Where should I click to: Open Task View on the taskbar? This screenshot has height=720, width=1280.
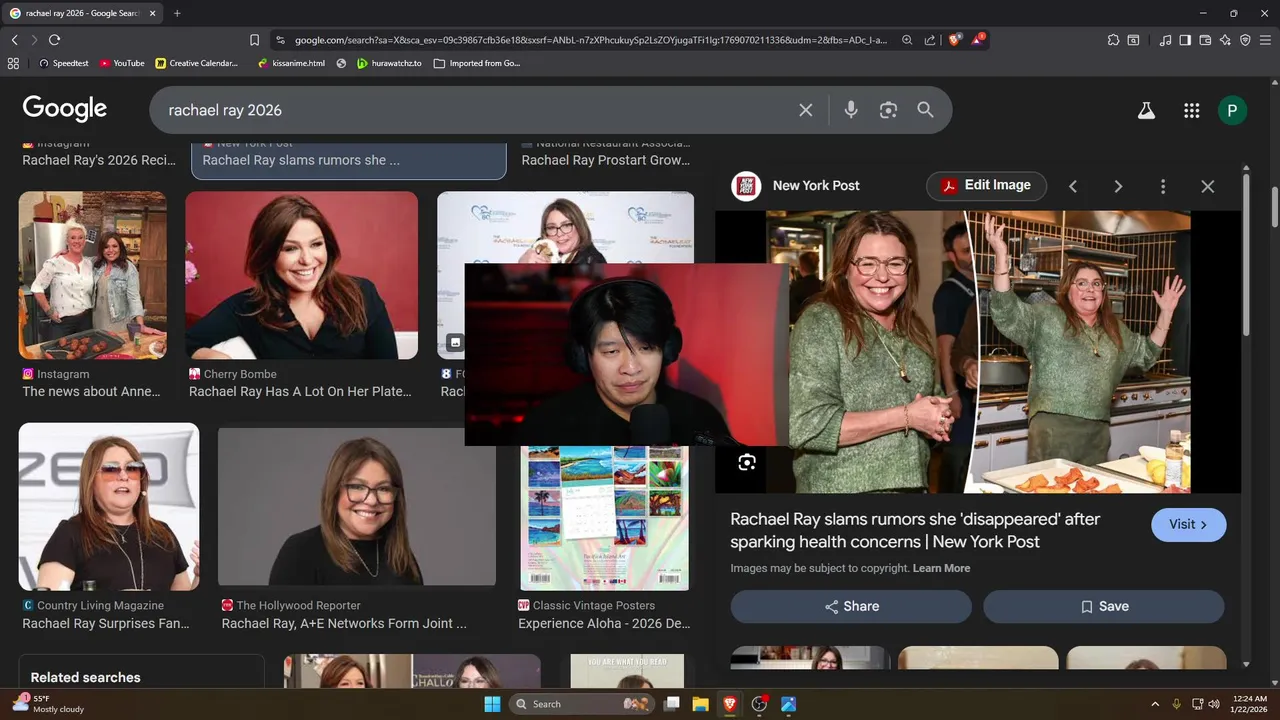pos(672,704)
